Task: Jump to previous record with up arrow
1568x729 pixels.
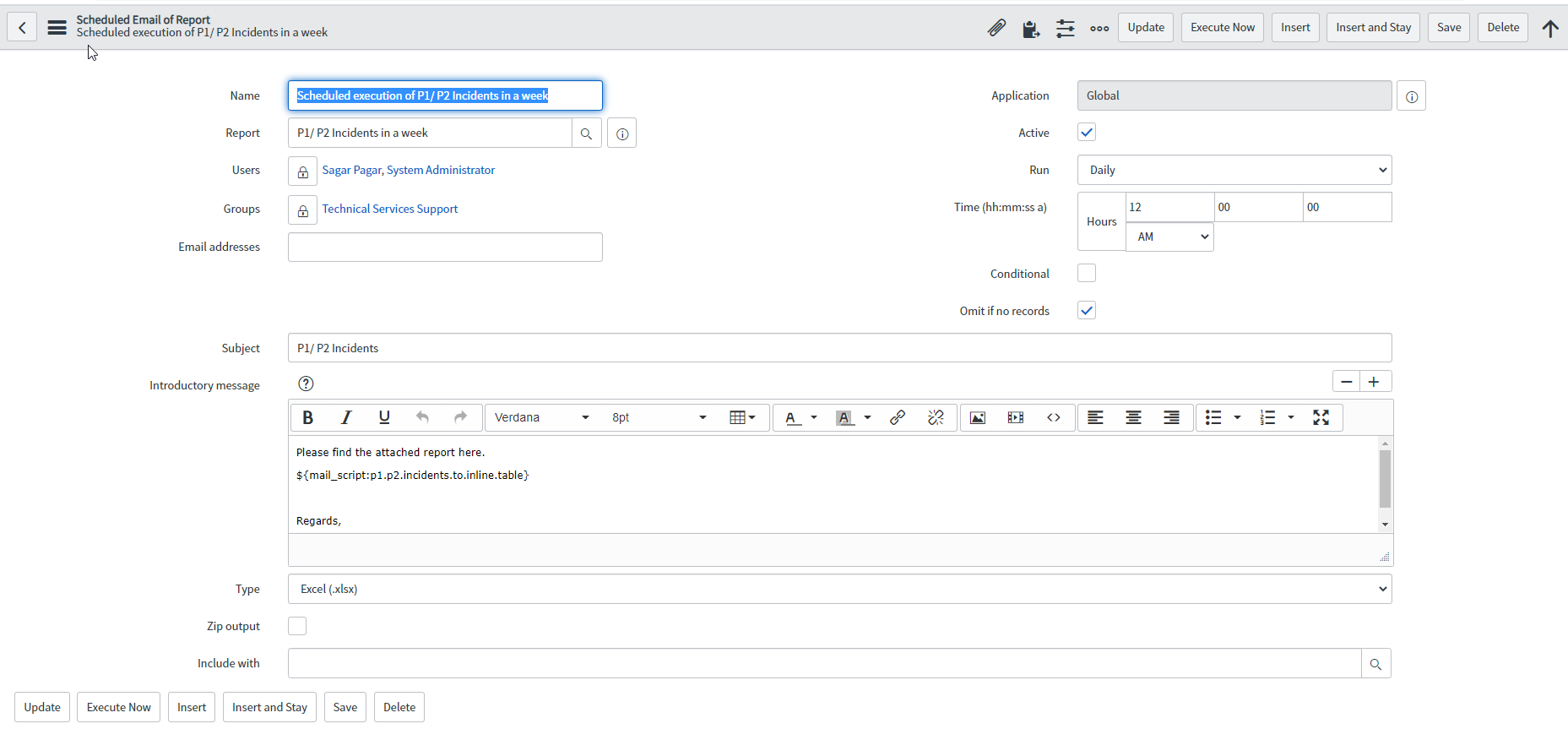Action: 1550,28
